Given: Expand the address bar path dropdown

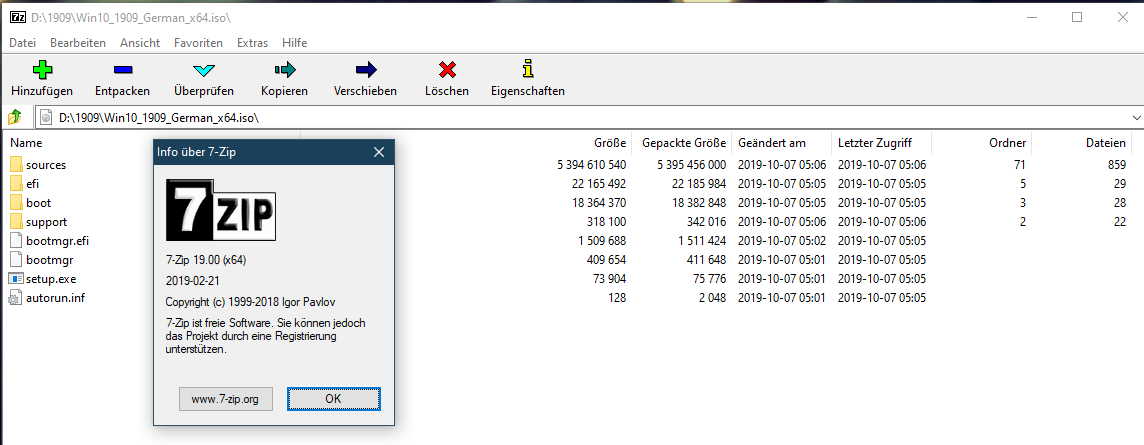Looking at the screenshot, I should pos(1136,117).
